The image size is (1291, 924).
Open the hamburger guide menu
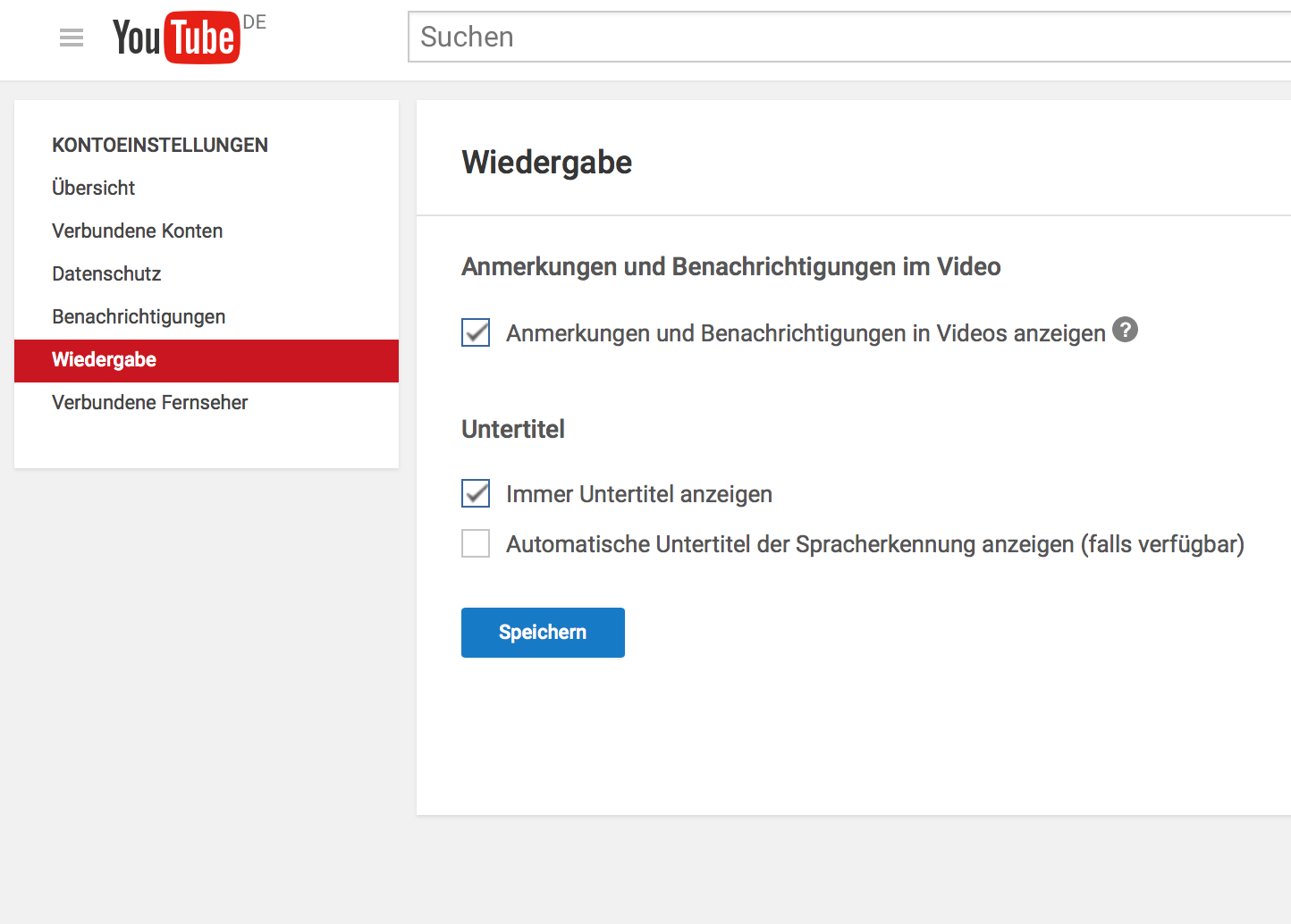72,38
